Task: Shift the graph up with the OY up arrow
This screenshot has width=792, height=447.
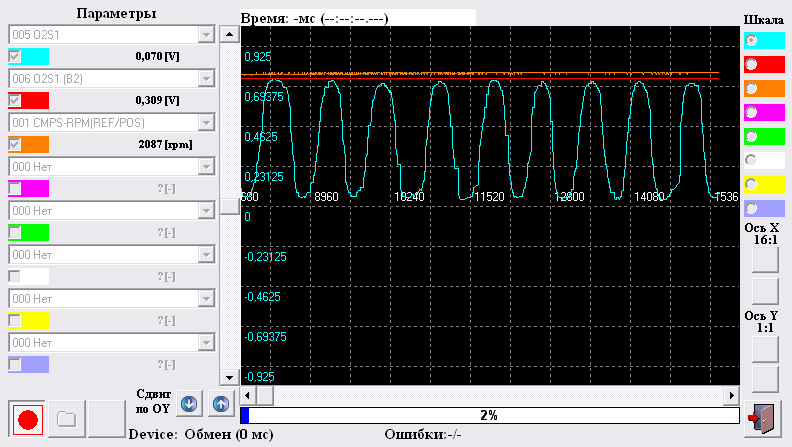Action: [x=221, y=405]
